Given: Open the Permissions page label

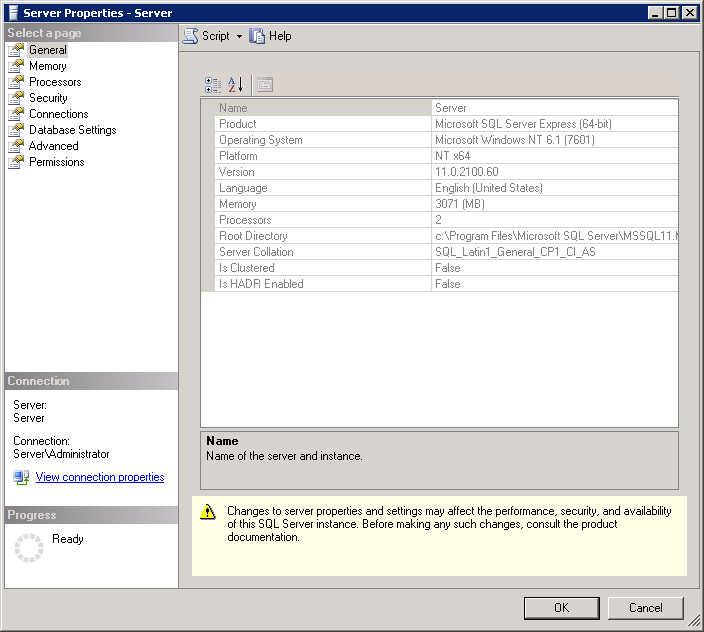Looking at the screenshot, I should (x=57, y=162).
